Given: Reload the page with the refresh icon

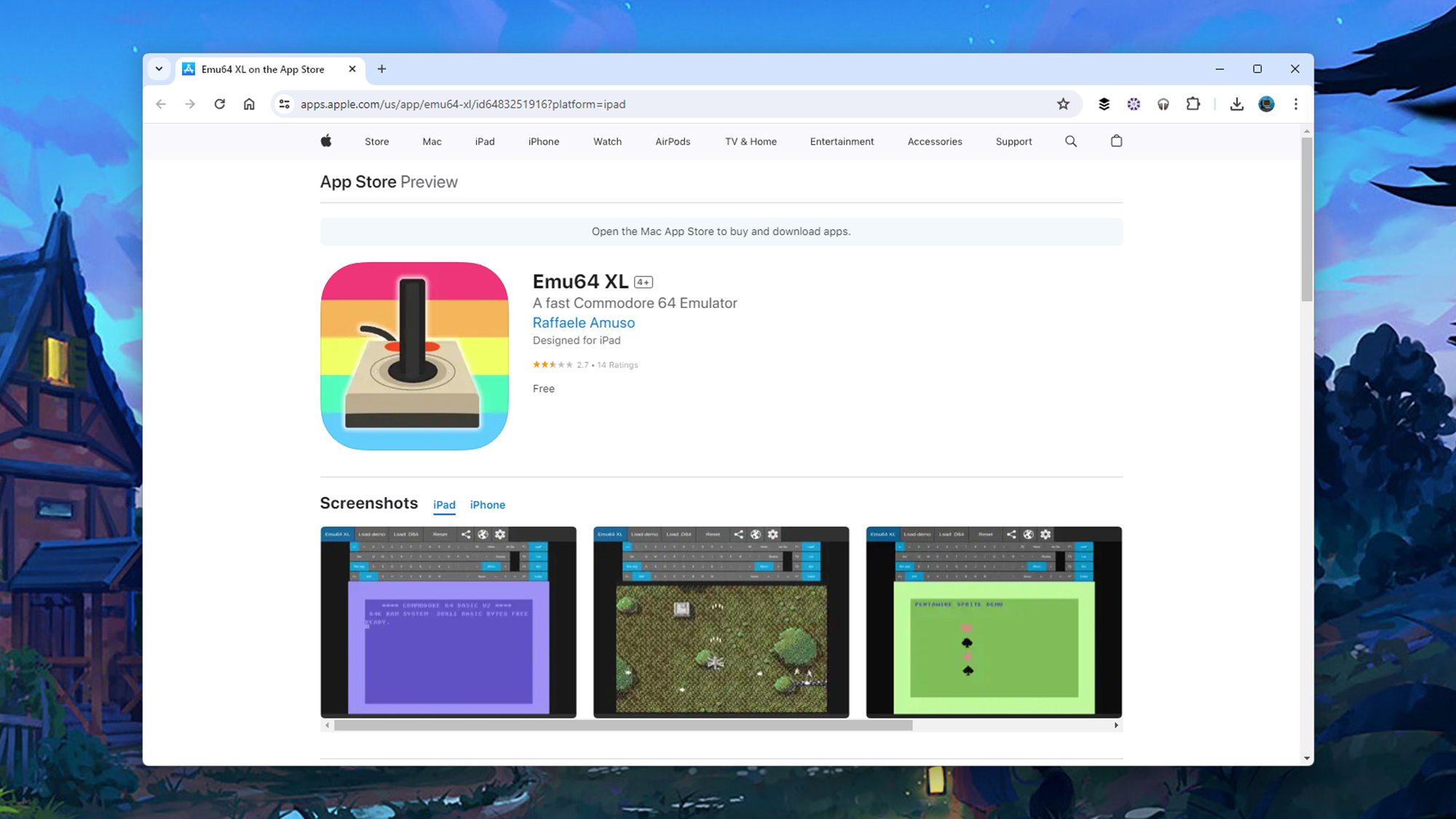Looking at the screenshot, I should [220, 104].
